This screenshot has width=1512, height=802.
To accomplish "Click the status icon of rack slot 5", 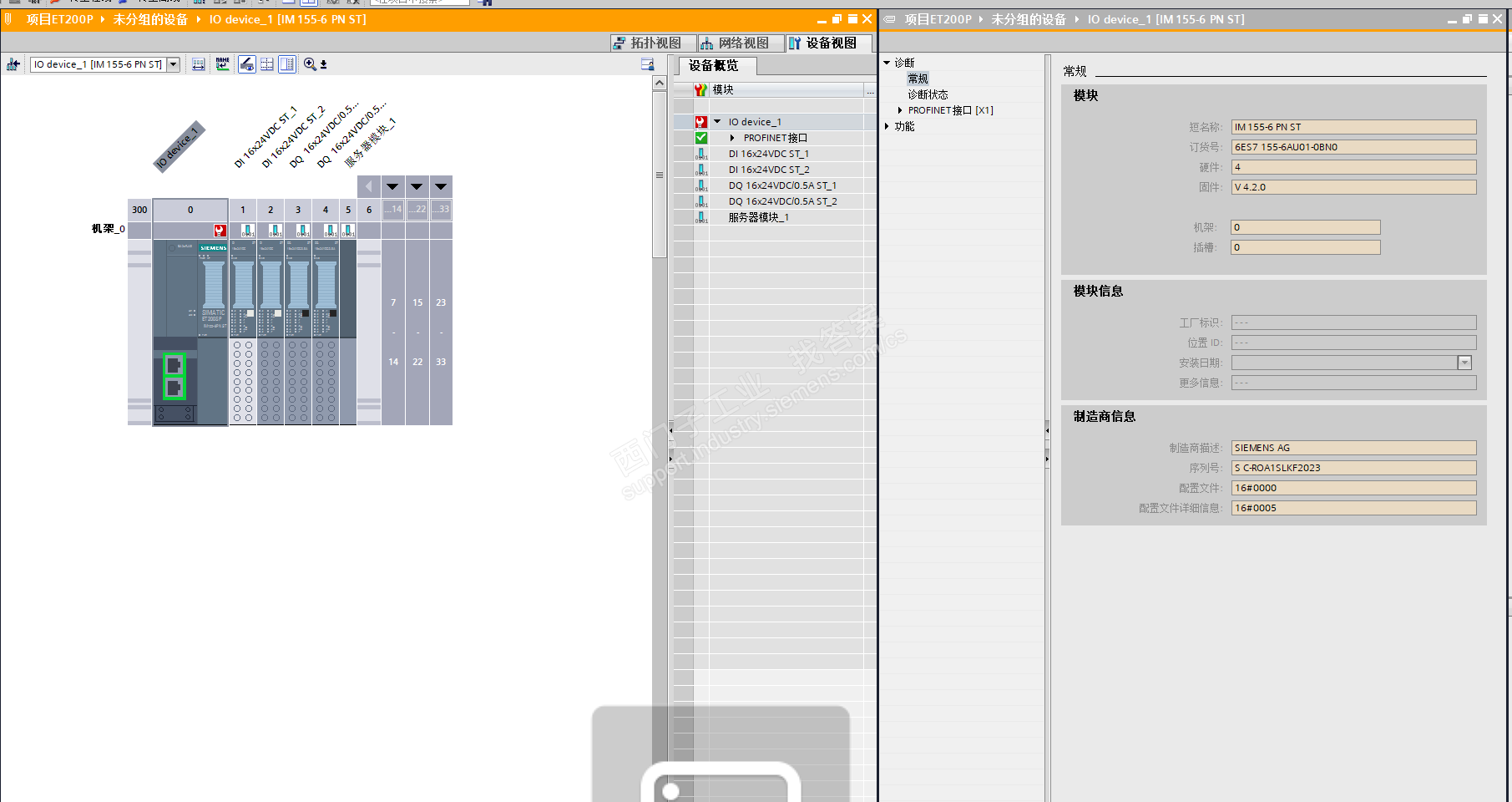I will point(348,231).
